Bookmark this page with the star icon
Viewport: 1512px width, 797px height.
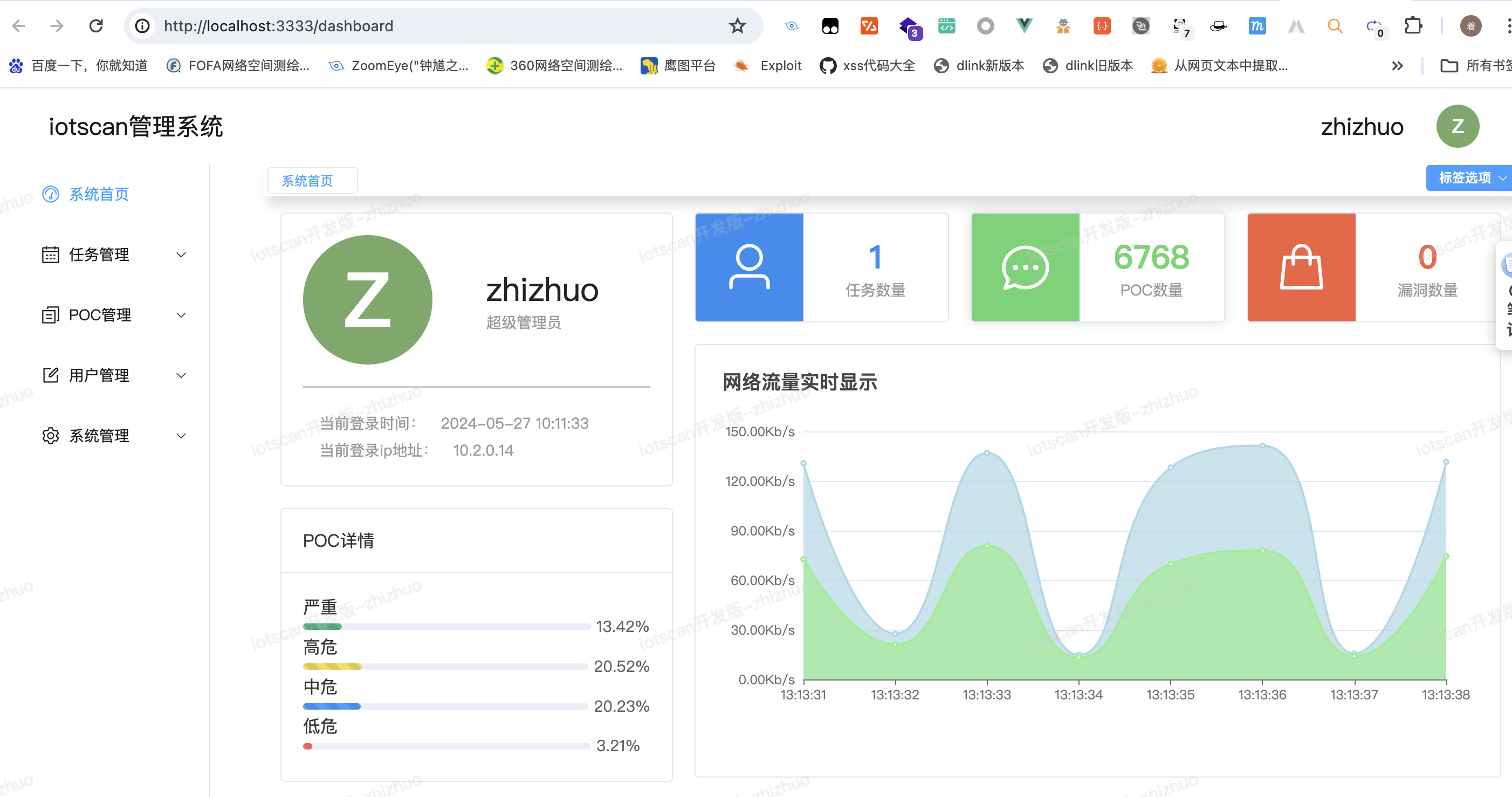pyautogui.click(x=737, y=26)
